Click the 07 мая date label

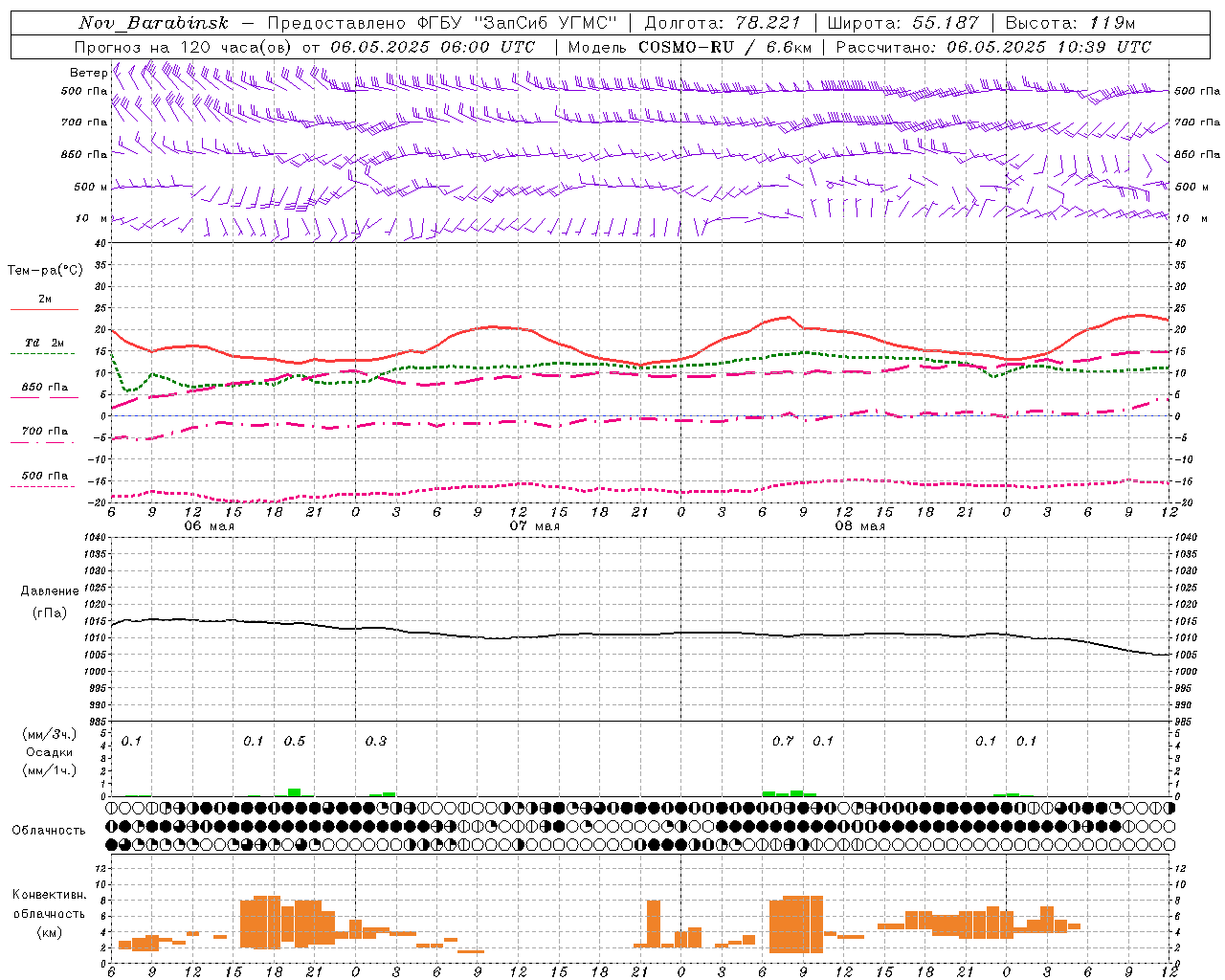point(534,526)
